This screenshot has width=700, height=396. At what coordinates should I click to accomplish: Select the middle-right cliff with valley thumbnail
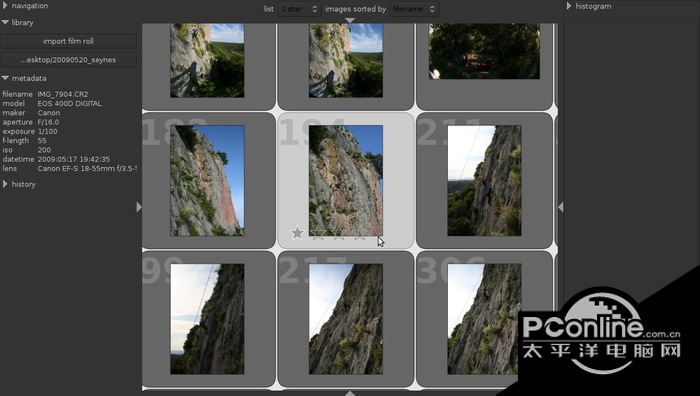[484, 180]
